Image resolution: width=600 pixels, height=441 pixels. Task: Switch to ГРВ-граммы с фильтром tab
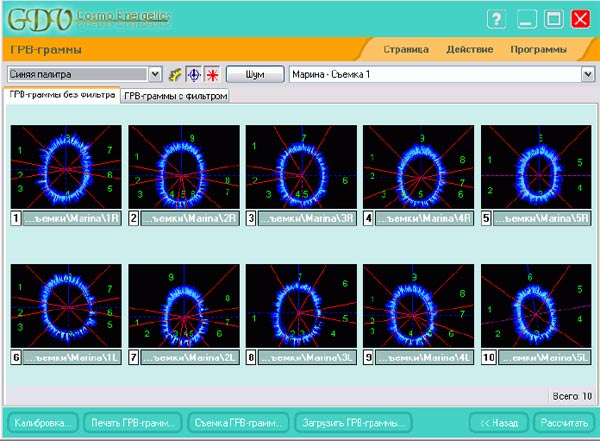click(x=176, y=96)
